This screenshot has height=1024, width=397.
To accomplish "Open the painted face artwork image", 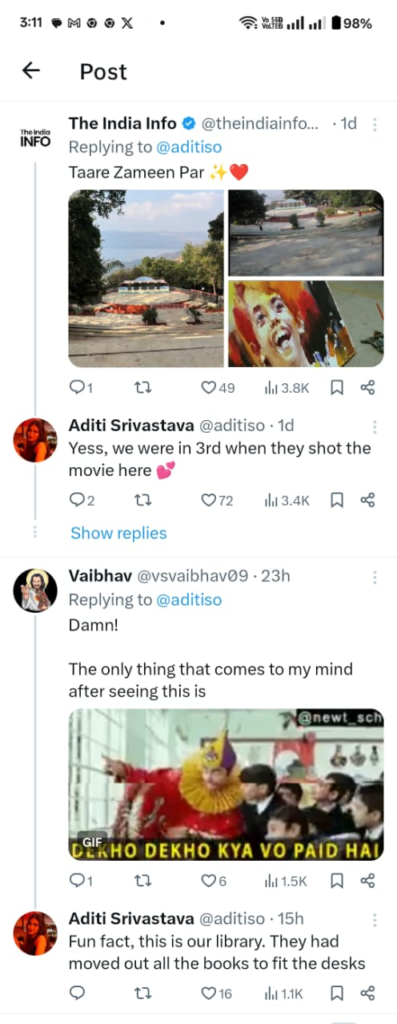I will pyautogui.click(x=306, y=324).
